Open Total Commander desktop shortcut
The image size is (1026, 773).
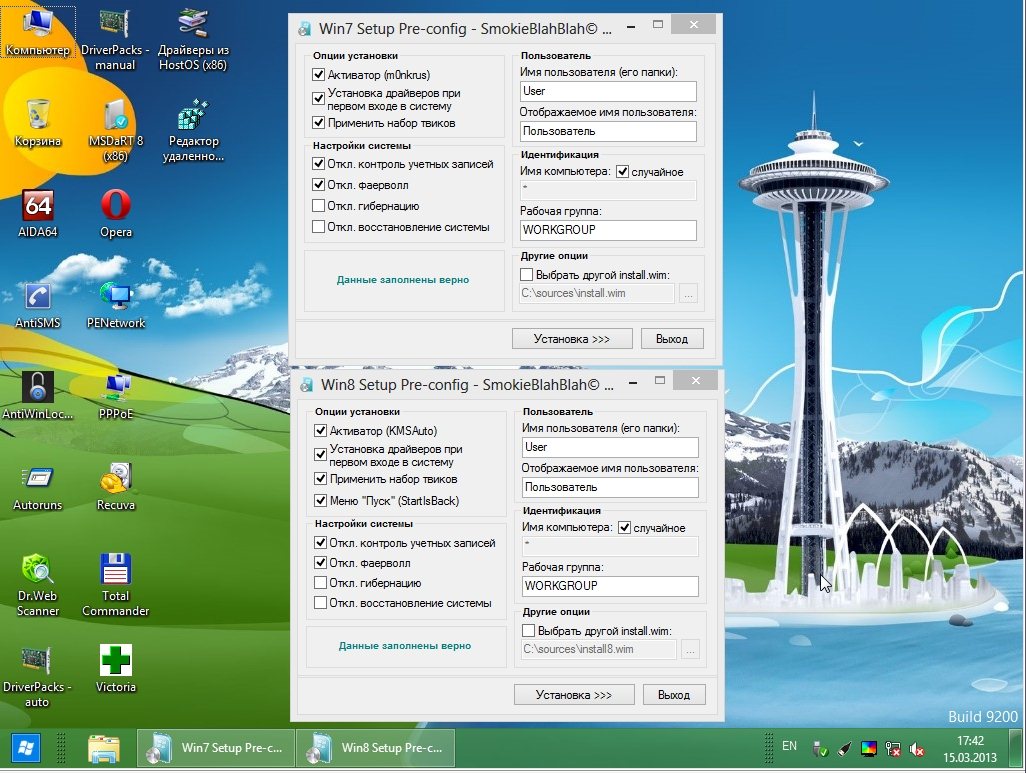(116, 570)
